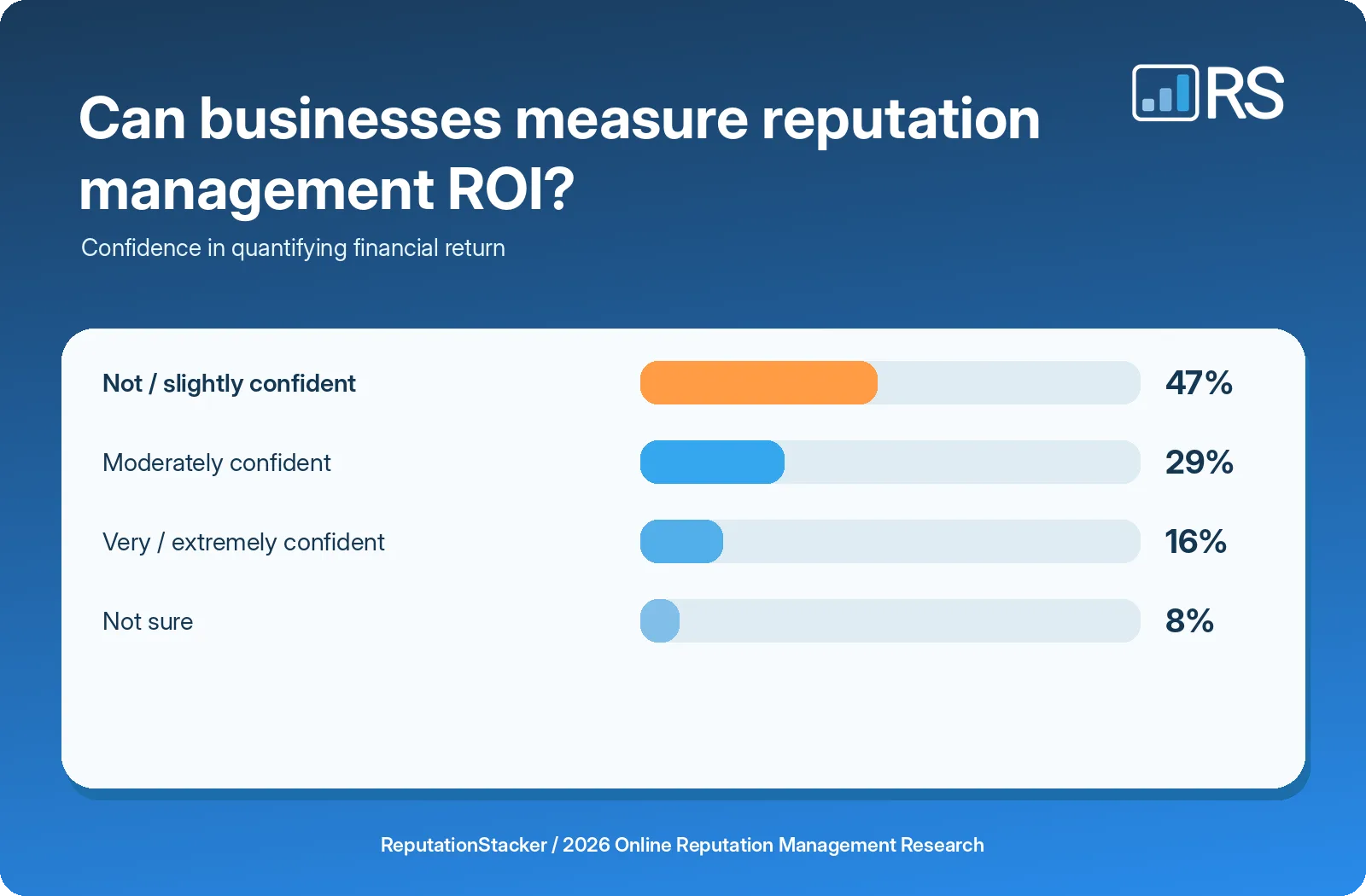Click the 8% value
The height and width of the screenshot is (896, 1366).
tap(1189, 620)
